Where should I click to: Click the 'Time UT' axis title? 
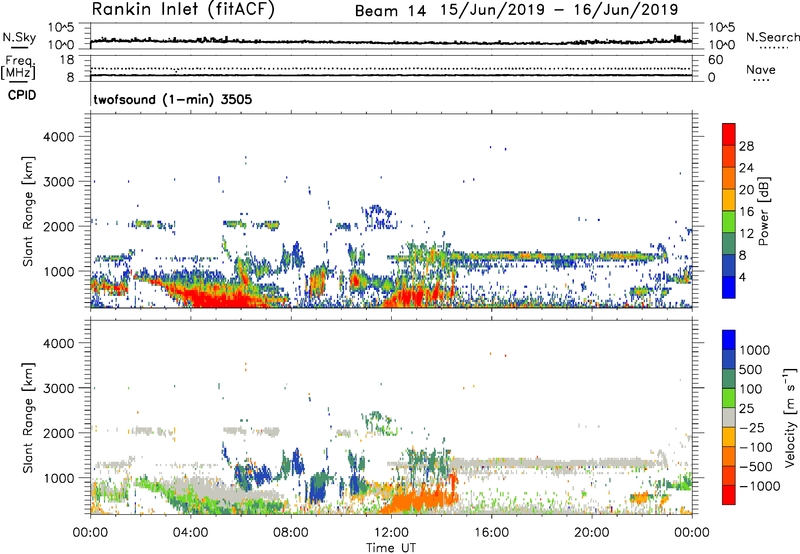click(x=391, y=548)
